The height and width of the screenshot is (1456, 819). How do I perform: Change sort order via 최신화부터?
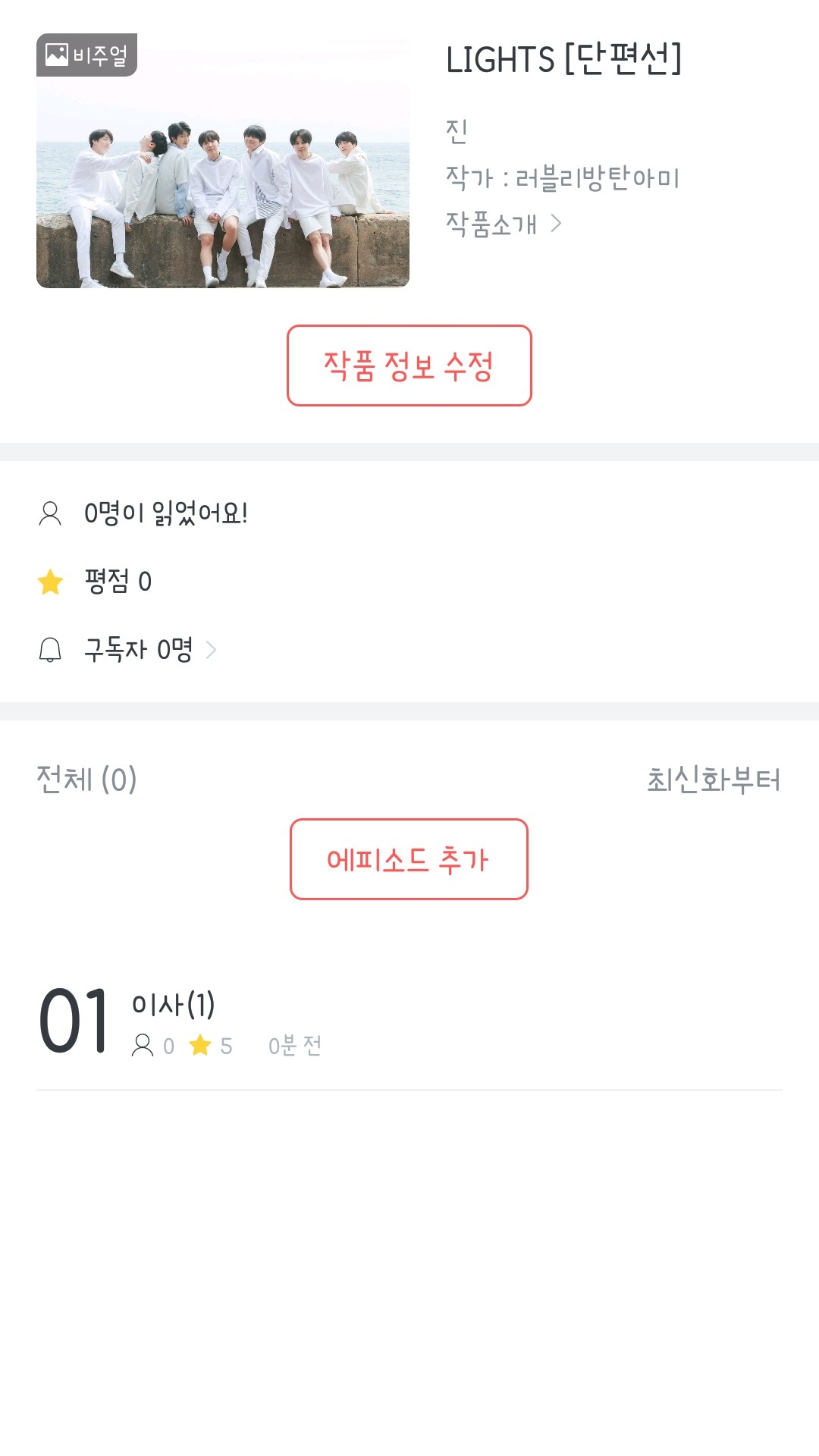[713, 780]
